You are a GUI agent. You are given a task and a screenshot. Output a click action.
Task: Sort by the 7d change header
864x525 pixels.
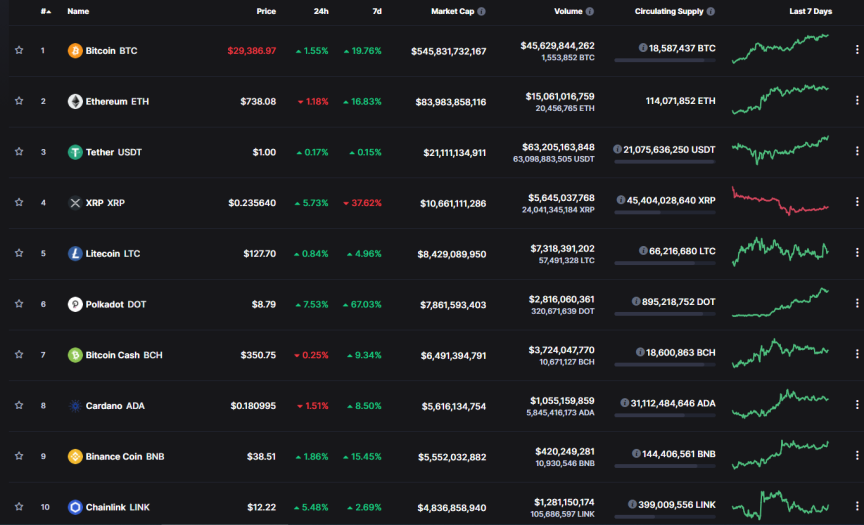point(377,11)
